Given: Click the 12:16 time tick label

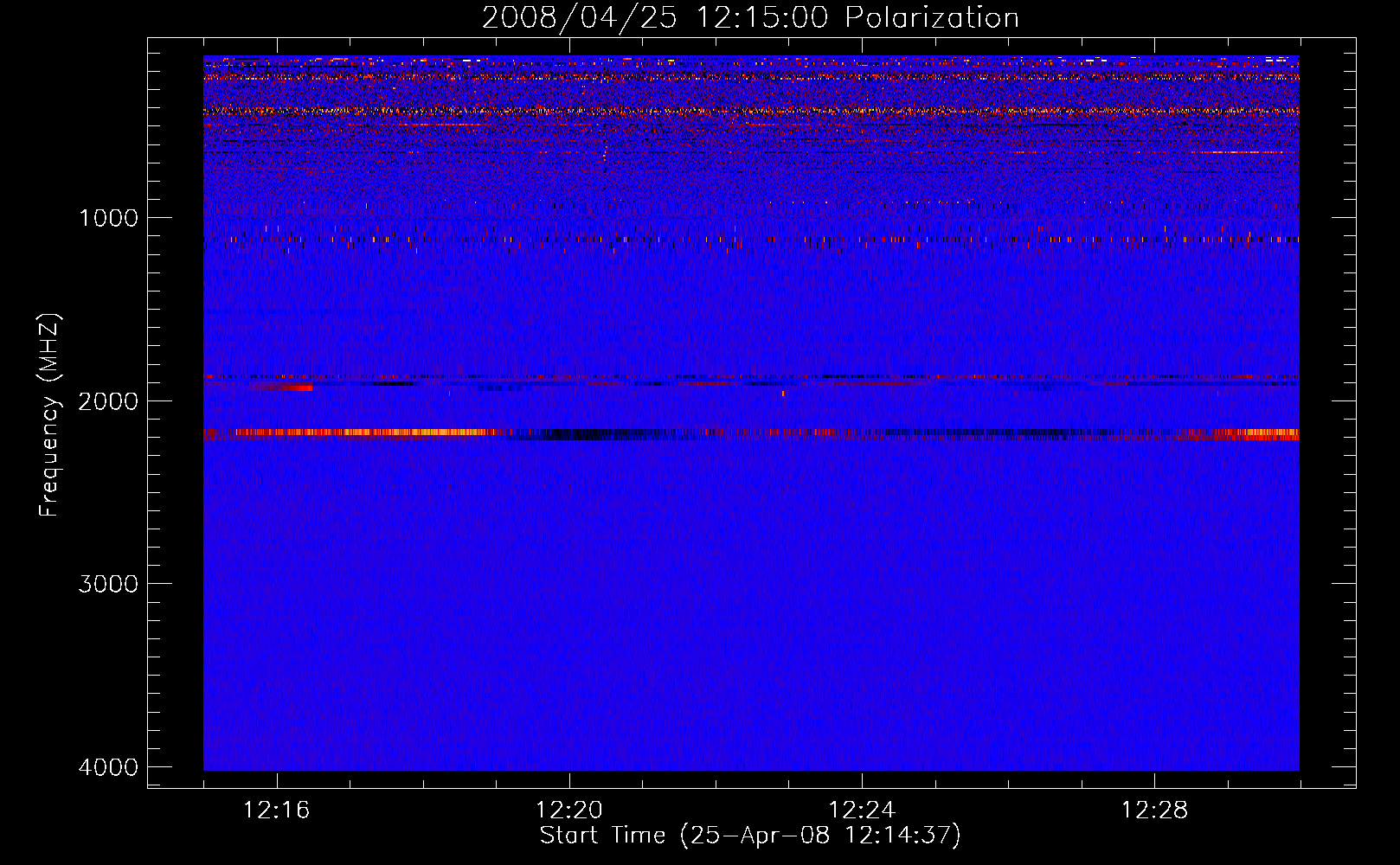Looking at the screenshot, I should click(x=277, y=810).
